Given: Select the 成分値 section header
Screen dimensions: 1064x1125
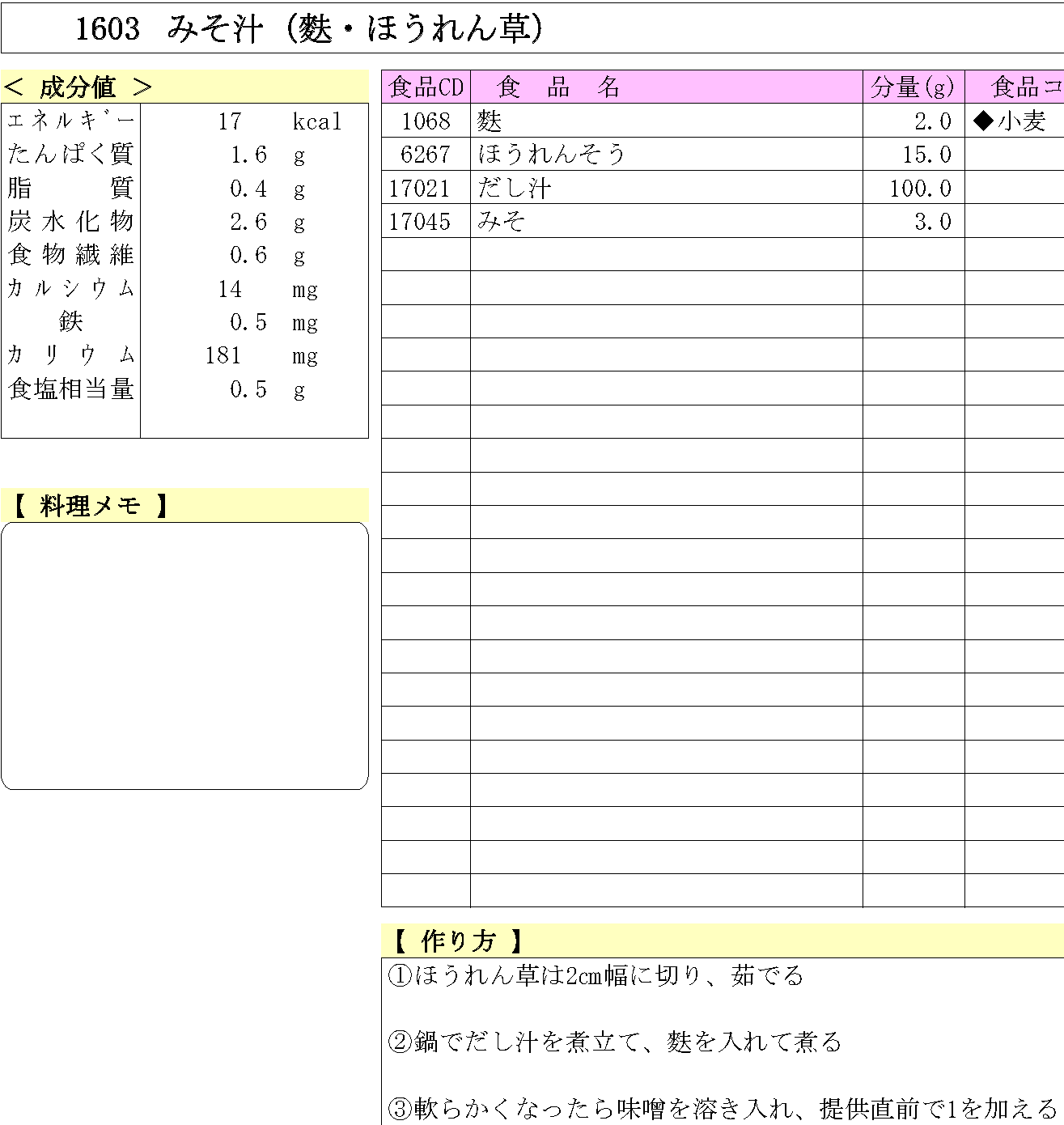Looking at the screenshot, I should (x=78, y=87).
